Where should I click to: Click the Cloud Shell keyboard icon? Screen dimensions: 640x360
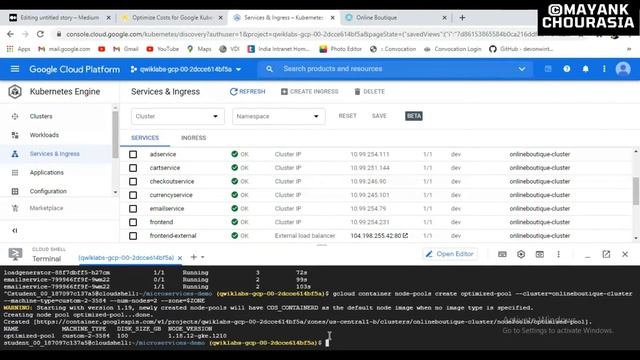(502, 254)
